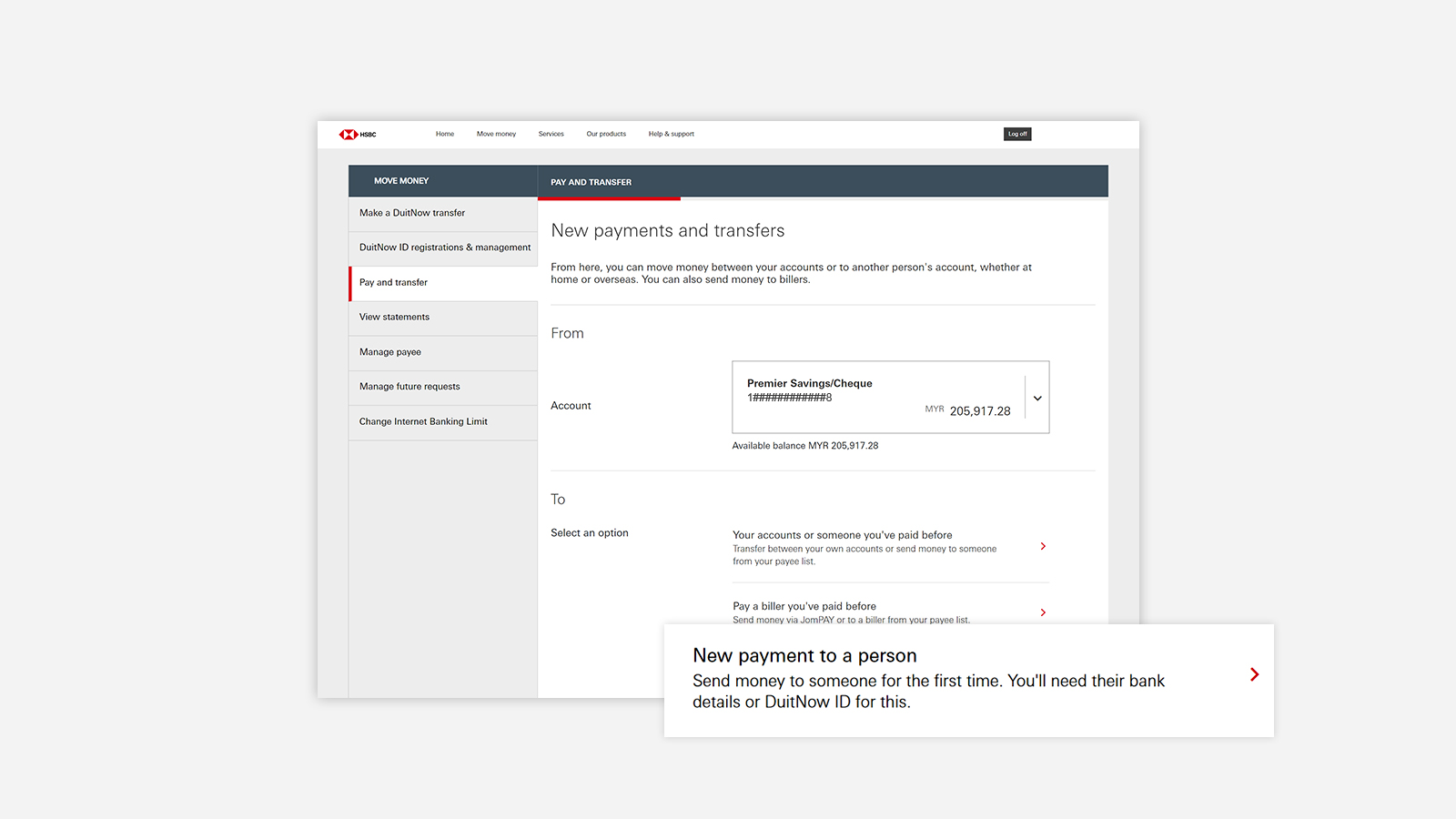The height and width of the screenshot is (819, 1456).
Task: Click 'New payments and transfers' heading
Action: [667, 231]
